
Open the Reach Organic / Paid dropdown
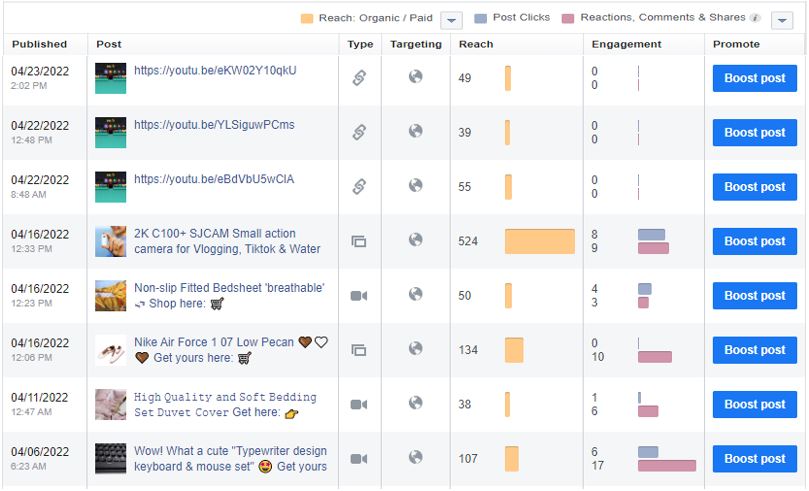point(451,21)
